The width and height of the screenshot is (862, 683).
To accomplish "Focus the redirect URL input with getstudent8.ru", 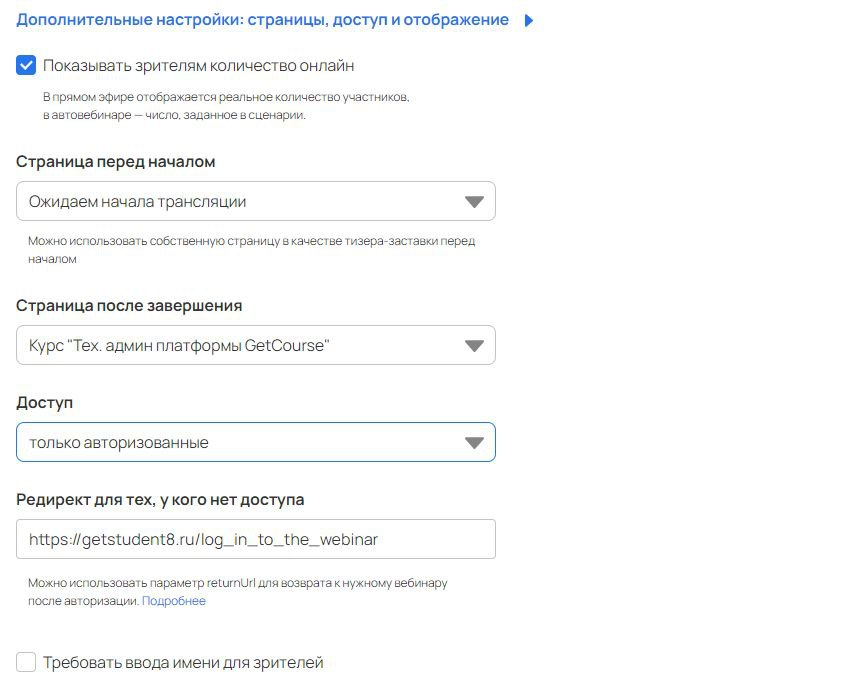I will coord(256,539).
